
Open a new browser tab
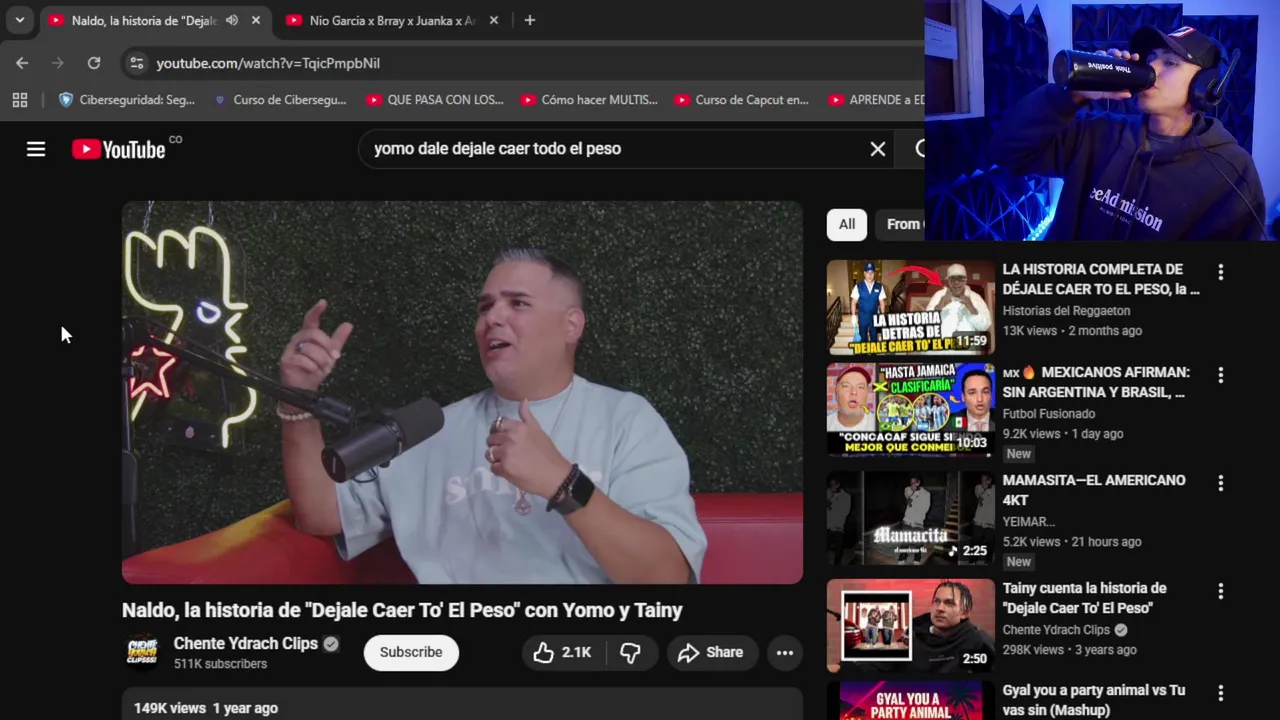click(x=530, y=20)
